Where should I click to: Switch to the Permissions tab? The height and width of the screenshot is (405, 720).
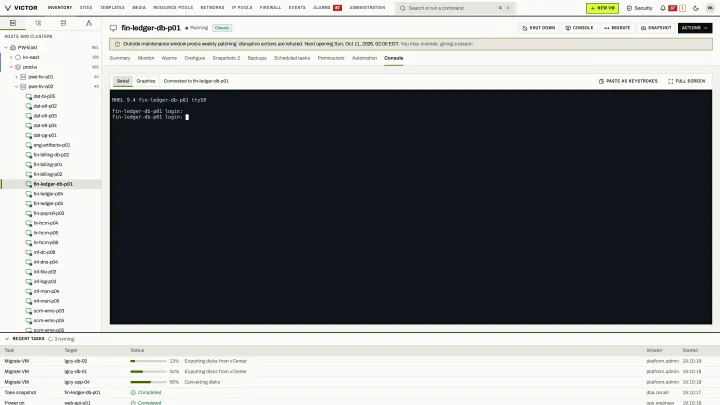(x=331, y=58)
